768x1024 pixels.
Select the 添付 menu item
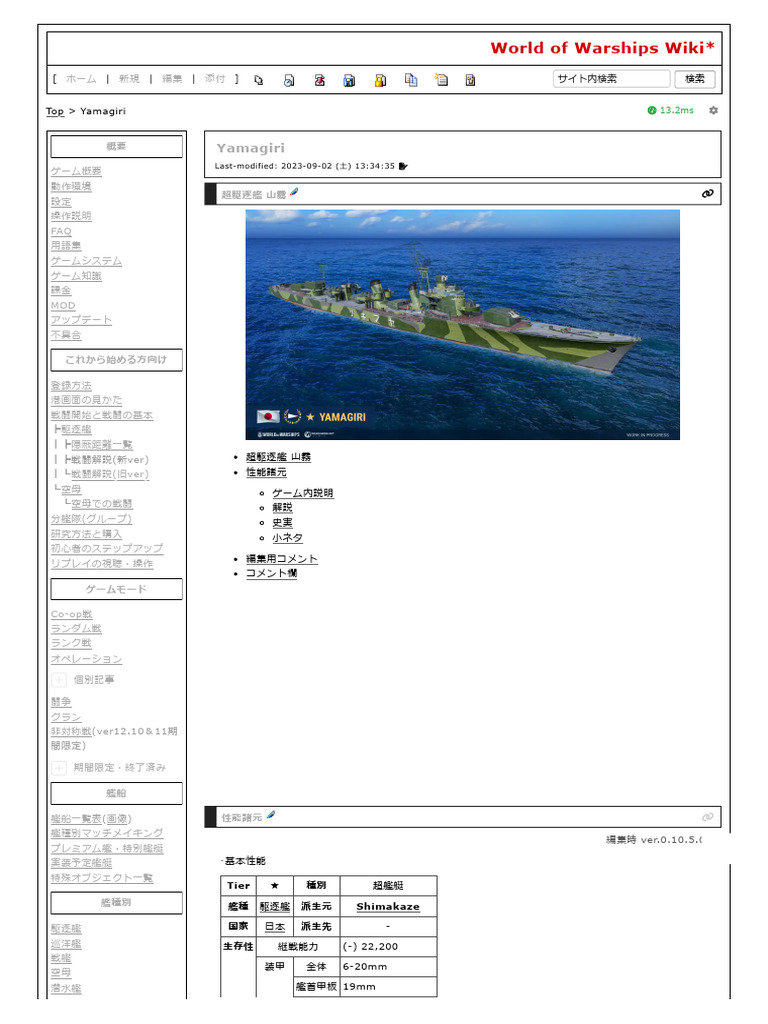tap(215, 79)
